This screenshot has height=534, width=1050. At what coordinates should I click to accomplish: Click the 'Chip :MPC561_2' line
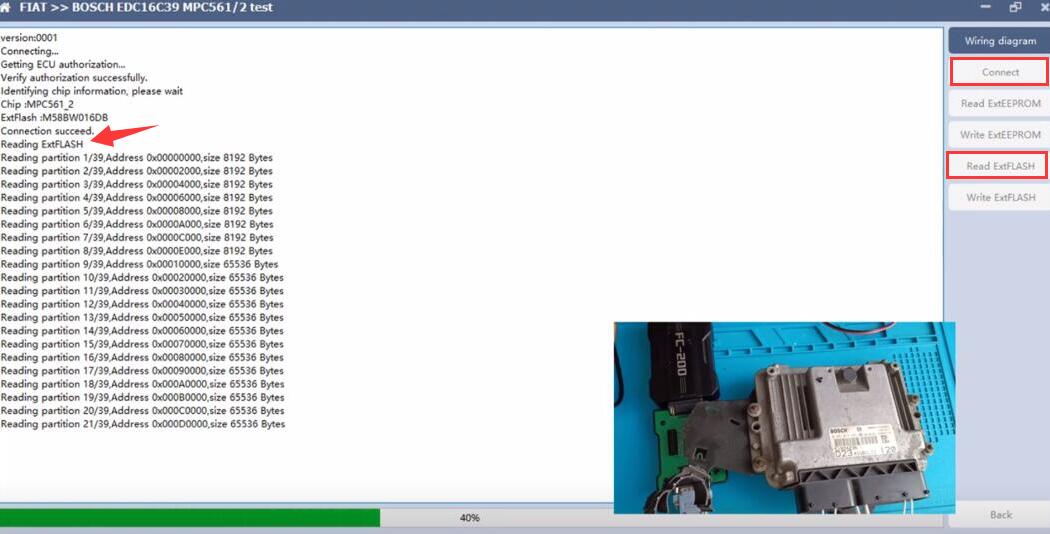coord(37,105)
